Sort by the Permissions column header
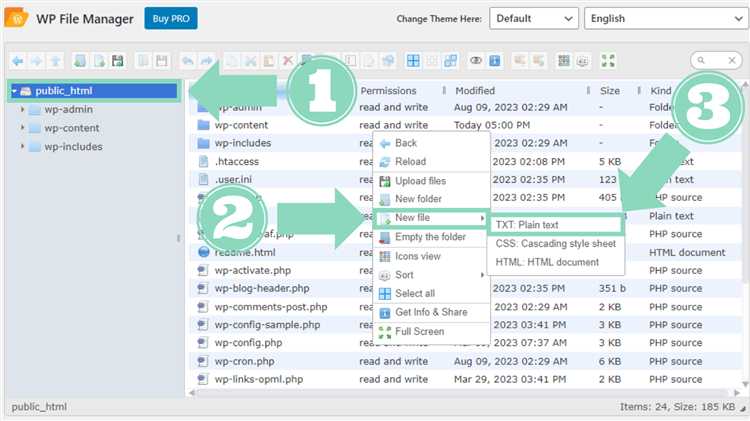This screenshot has height=421, width=750. [x=388, y=91]
